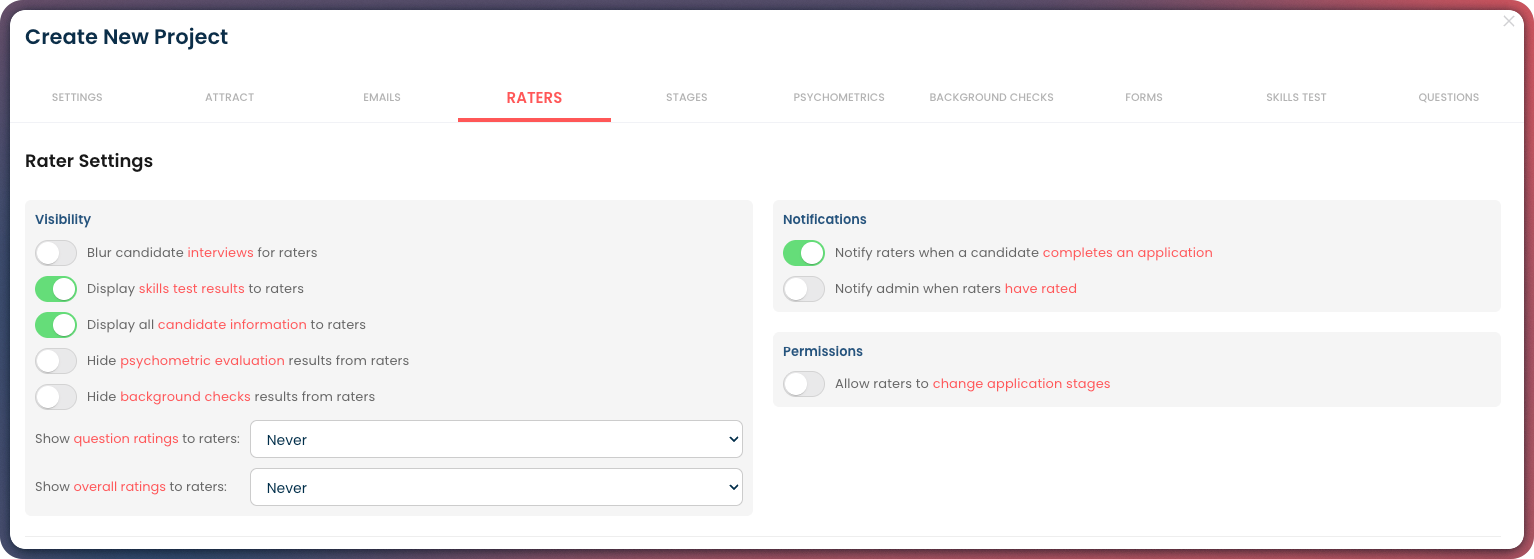Image resolution: width=1534 pixels, height=559 pixels.
Task: Open the Show question ratings dropdown
Action: (496, 440)
